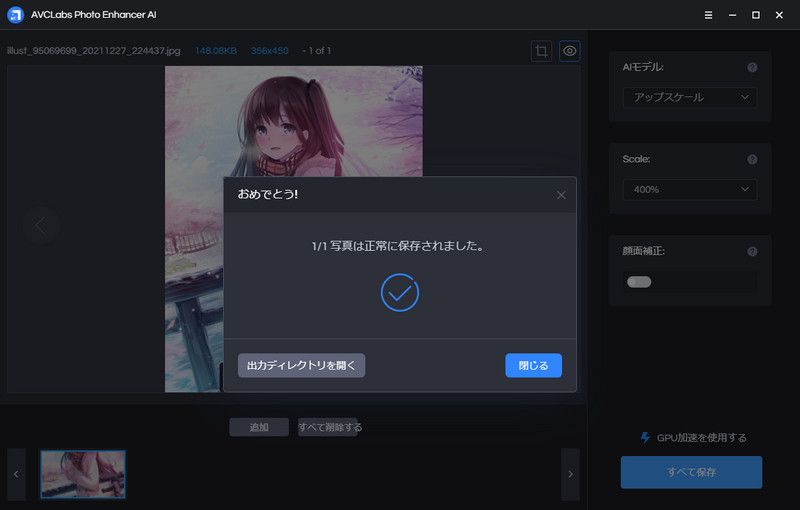Go to previous image with left arrow
This screenshot has width=800, height=510.
point(40,225)
